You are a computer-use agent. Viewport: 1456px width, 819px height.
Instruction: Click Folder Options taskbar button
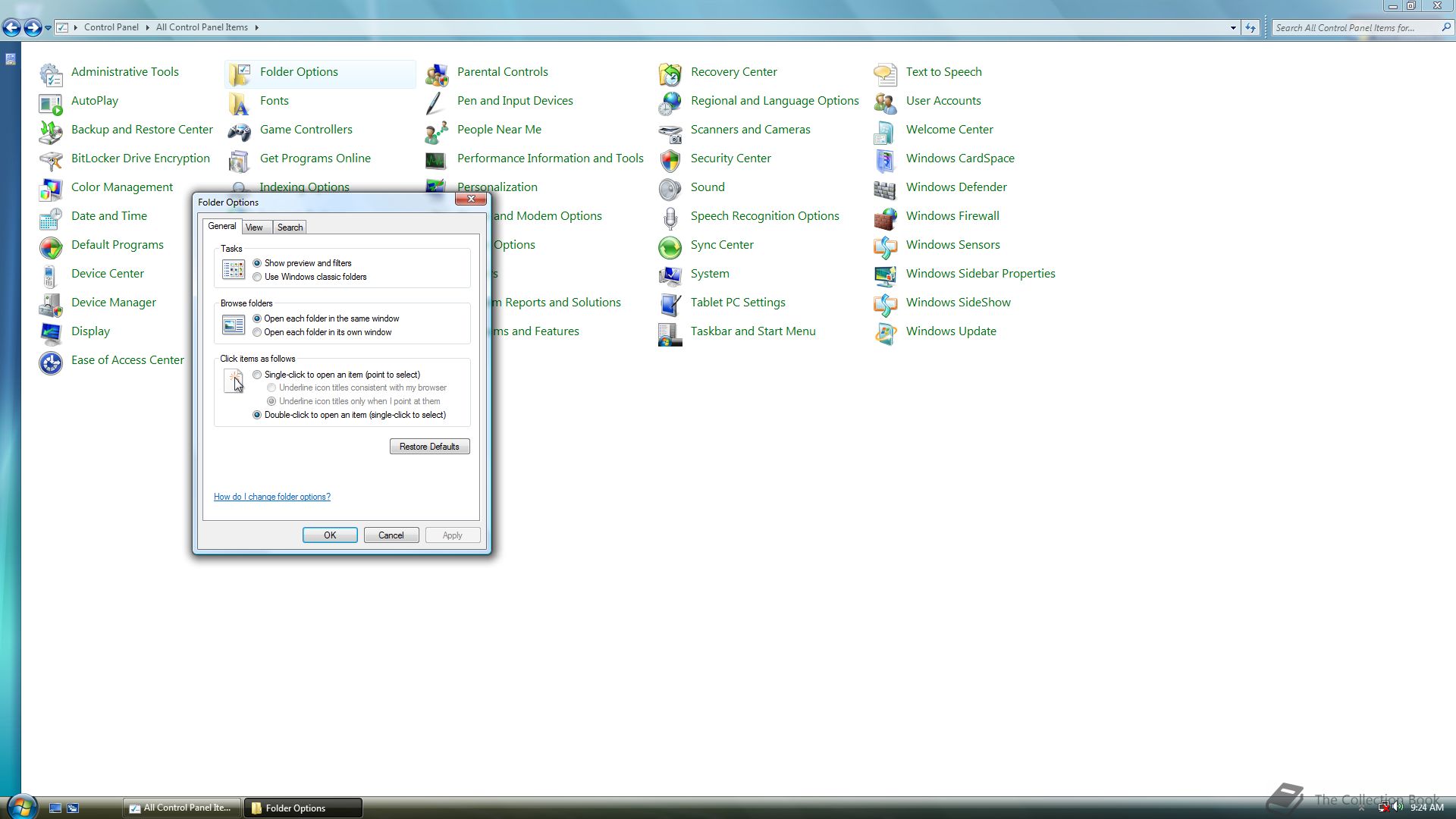click(x=303, y=808)
